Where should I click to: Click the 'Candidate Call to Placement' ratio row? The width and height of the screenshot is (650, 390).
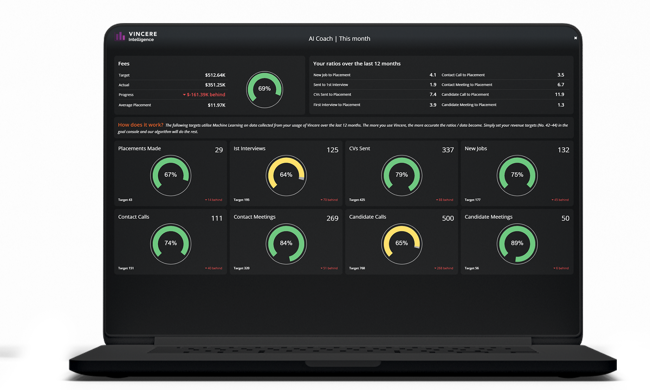click(503, 95)
